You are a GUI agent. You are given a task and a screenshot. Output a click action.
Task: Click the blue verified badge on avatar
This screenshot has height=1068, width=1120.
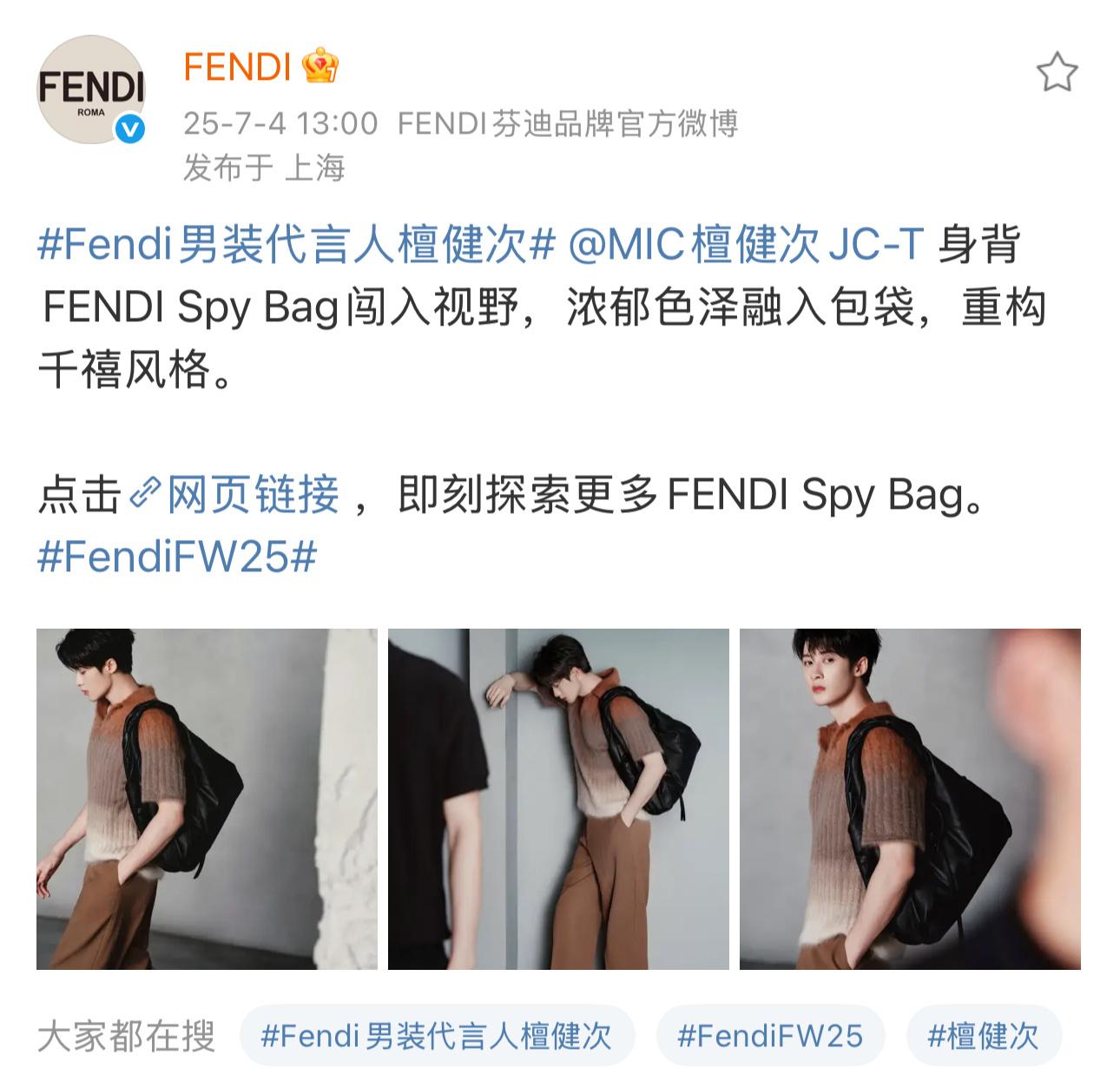point(130,129)
